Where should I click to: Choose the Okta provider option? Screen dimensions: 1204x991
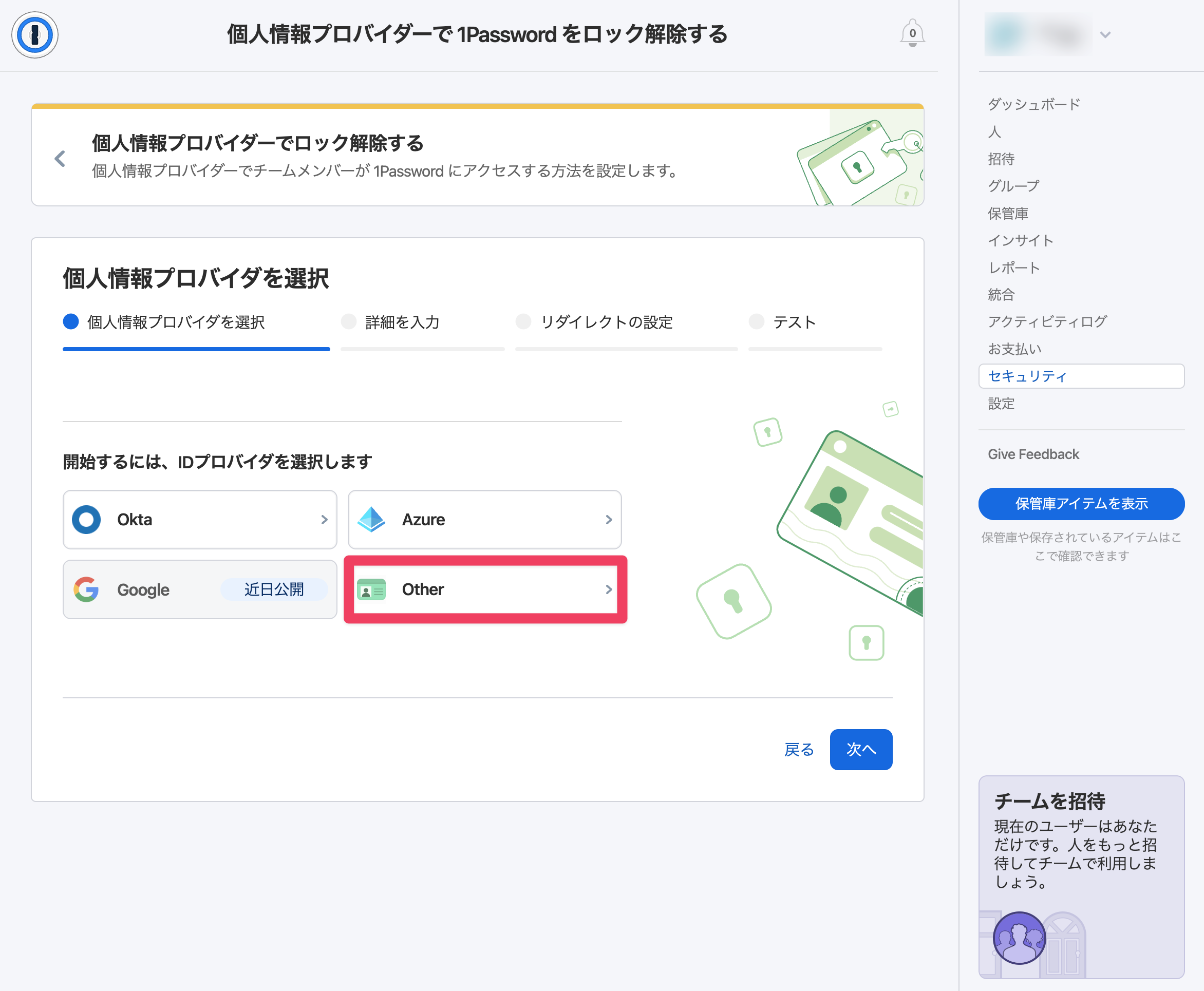200,520
